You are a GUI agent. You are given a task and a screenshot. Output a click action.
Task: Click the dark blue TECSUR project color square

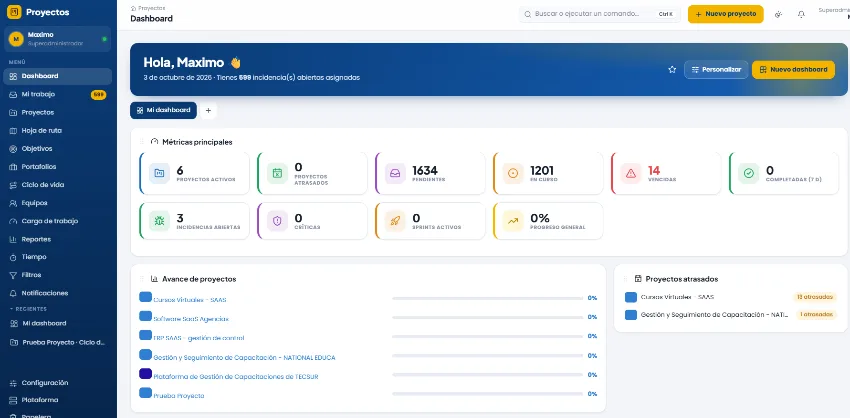click(x=145, y=374)
